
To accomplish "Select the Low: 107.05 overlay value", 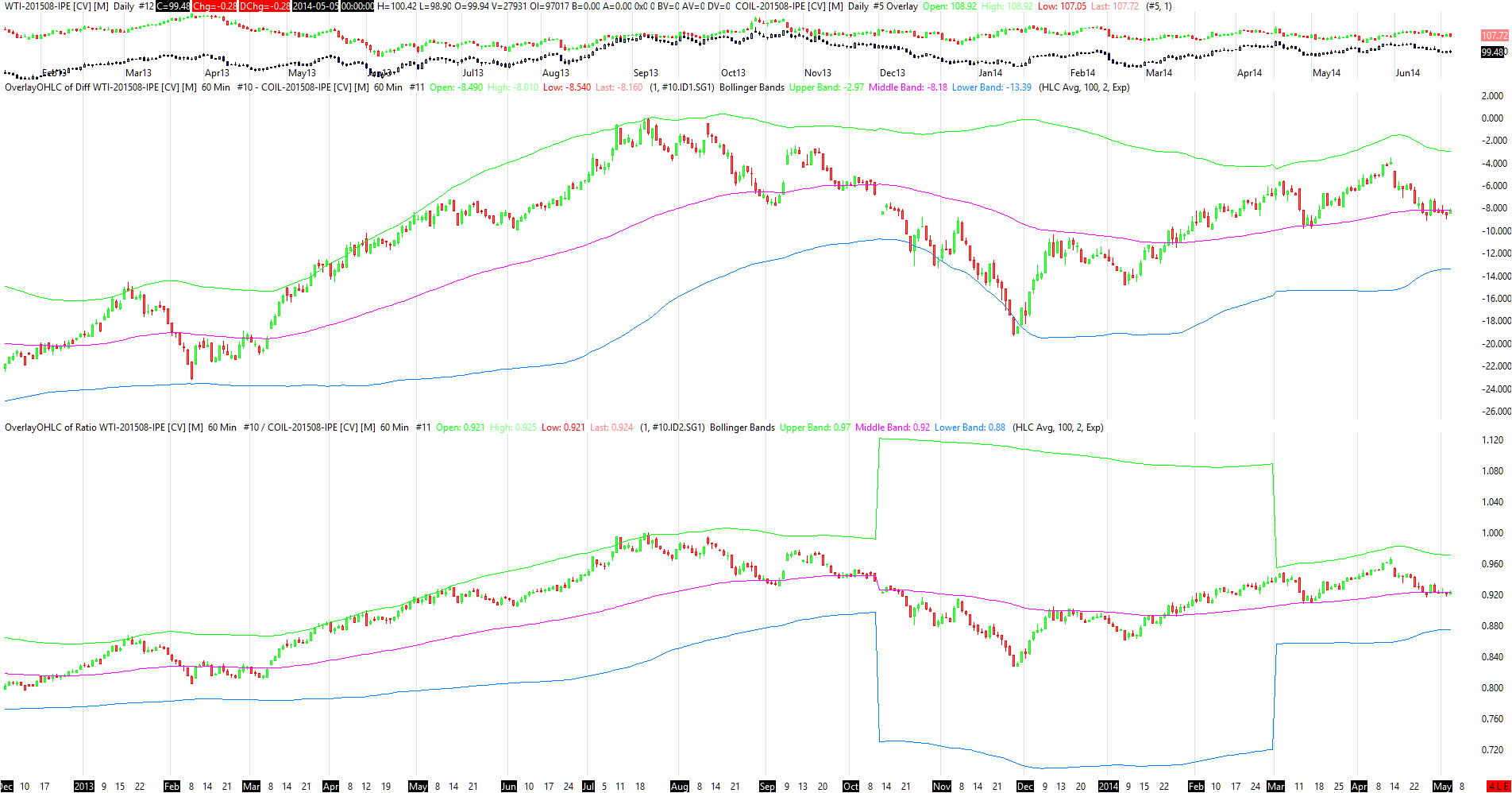I will [1062, 6].
